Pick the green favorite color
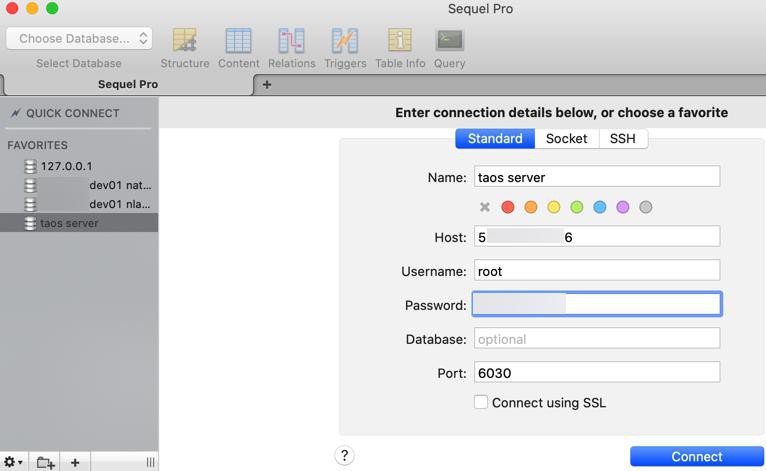766x471 pixels. tap(577, 207)
